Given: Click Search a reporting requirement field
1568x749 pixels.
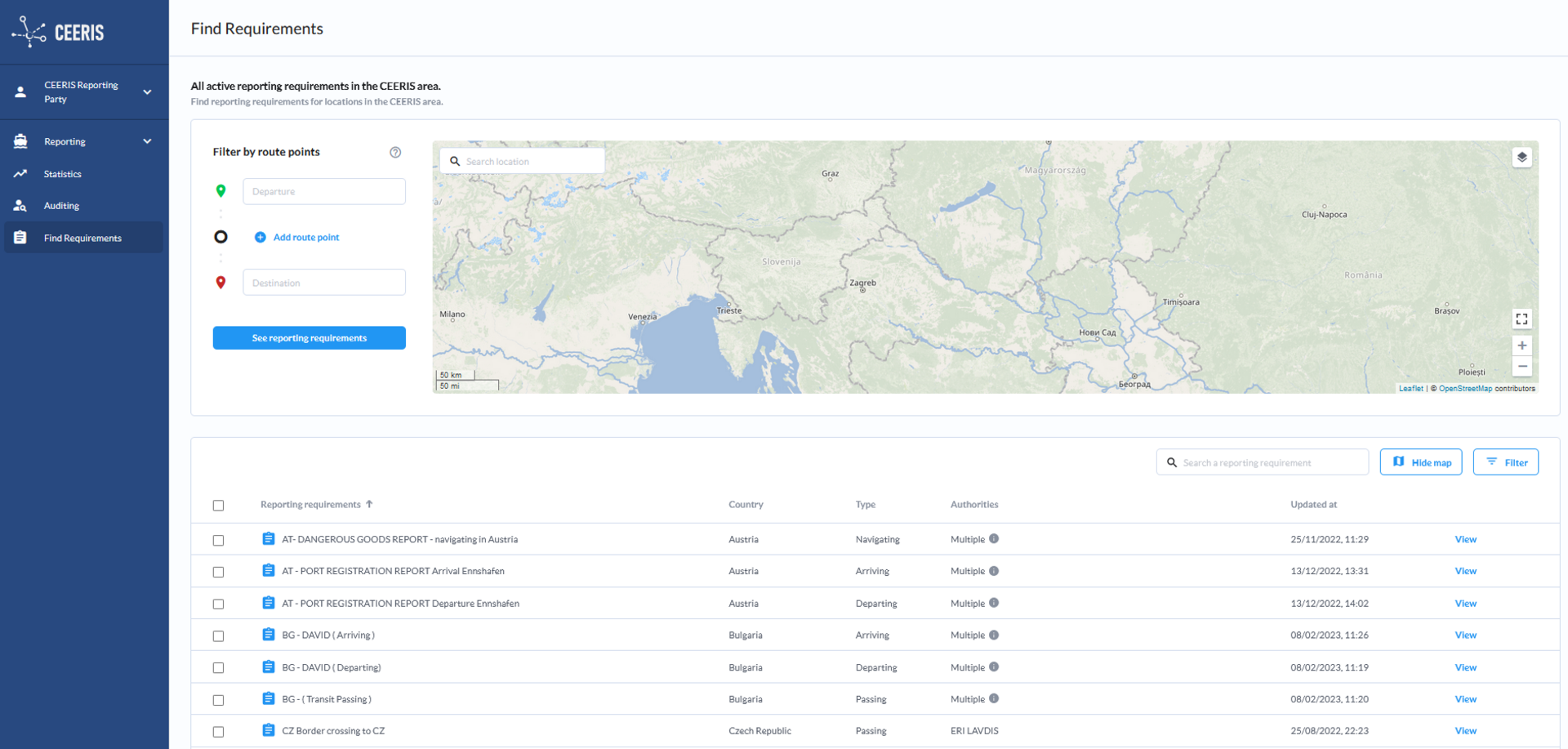Looking at the screenshot, I should tap(1263, 462).
